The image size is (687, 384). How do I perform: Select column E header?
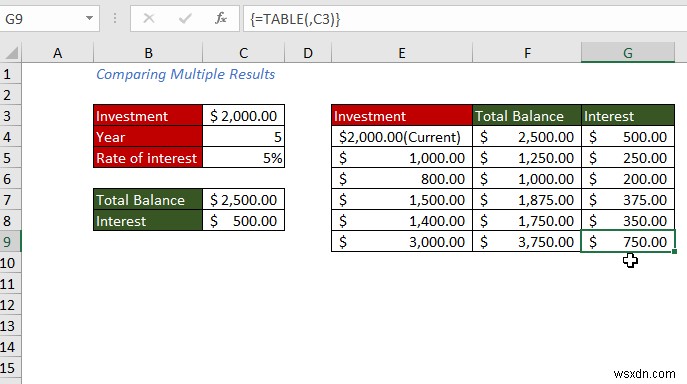coord(402,53)
